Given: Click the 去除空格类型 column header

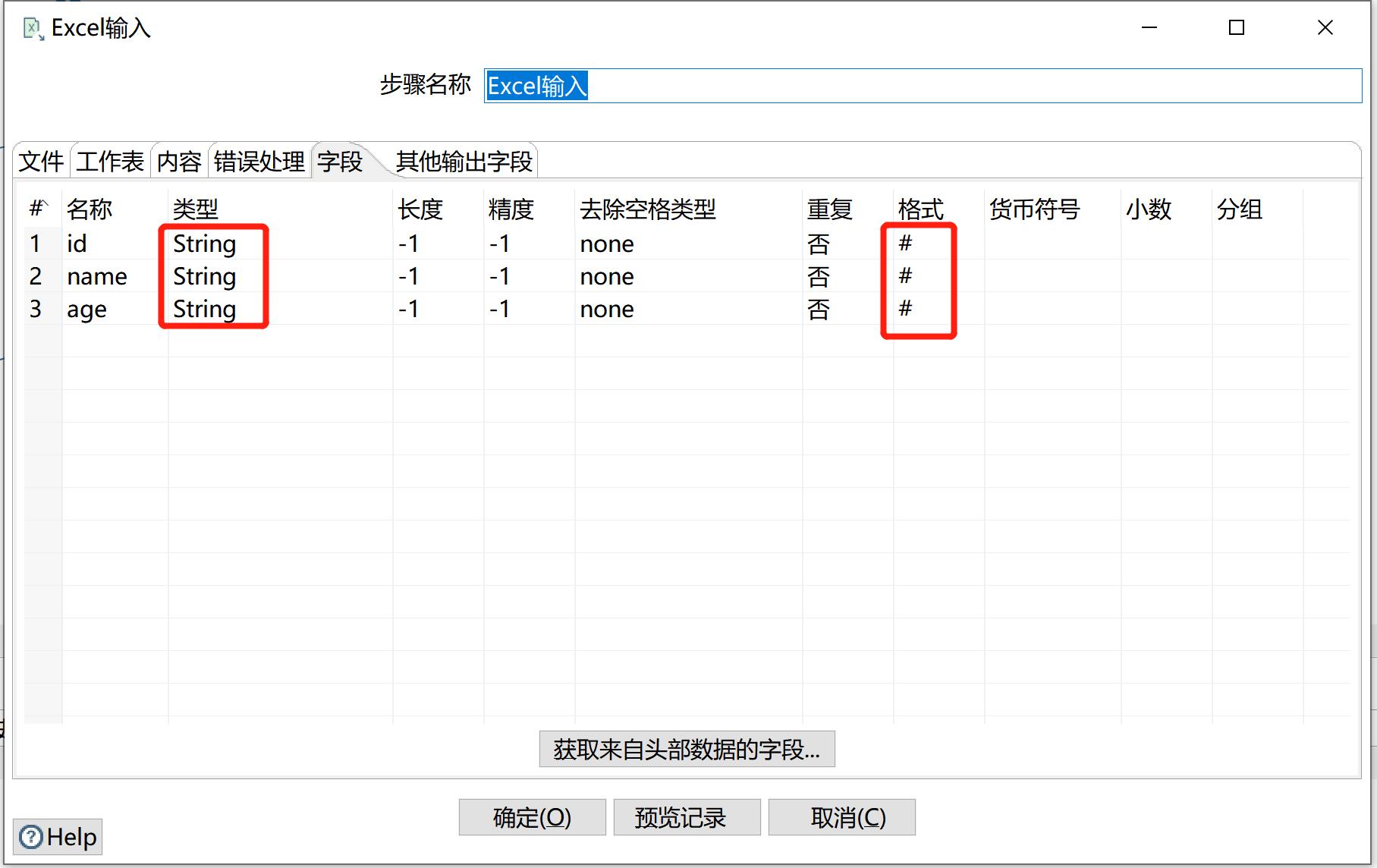Looking at the screenshot, I should pyautogui.click(x=688, y=209).
